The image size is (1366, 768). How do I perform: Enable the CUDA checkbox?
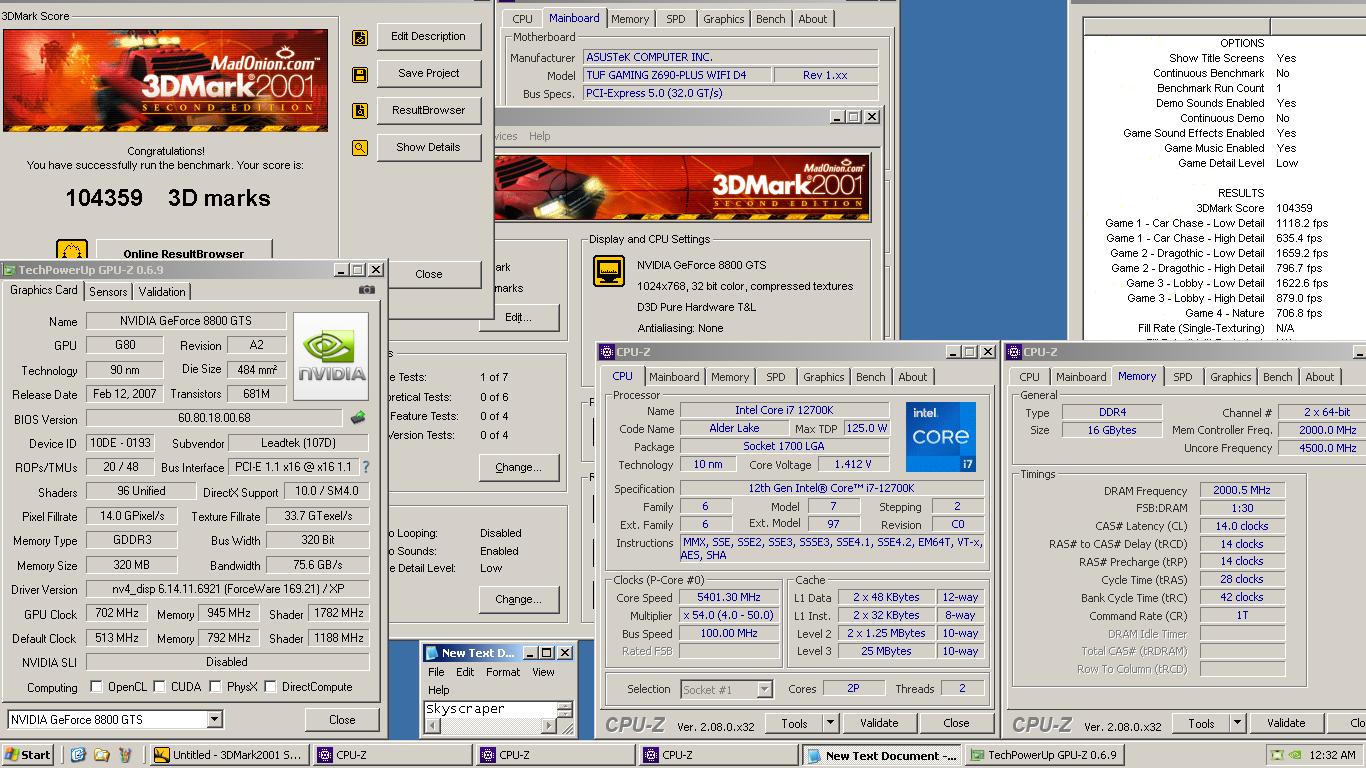pyautogui.click(x=159, y=687)
